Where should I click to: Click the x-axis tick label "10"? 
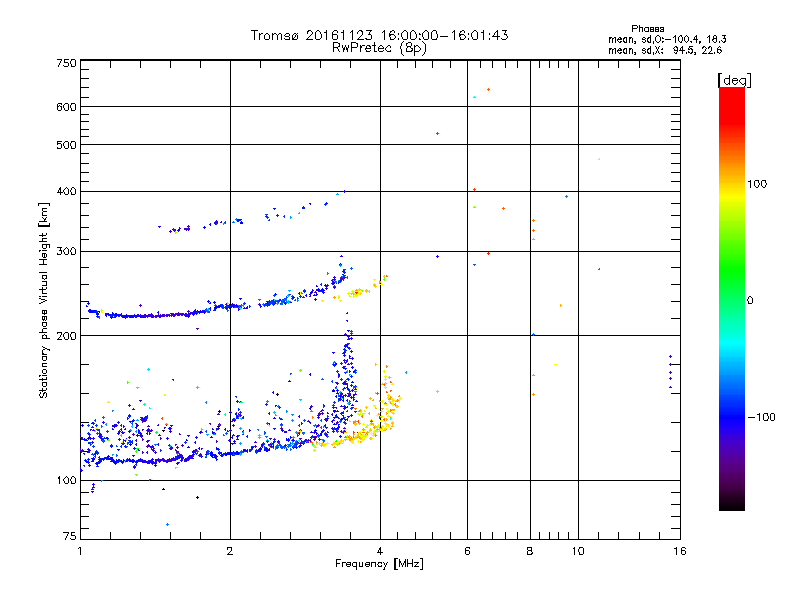(578, 551)
